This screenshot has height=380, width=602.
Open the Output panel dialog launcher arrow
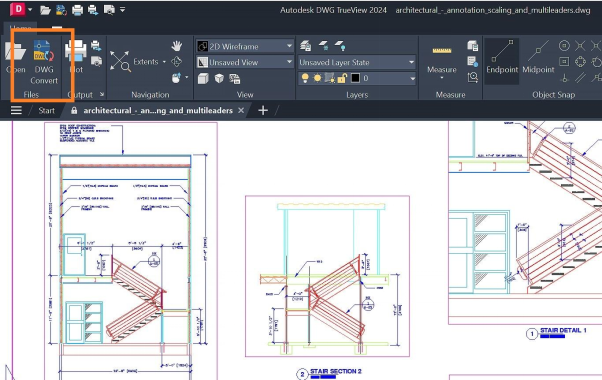[x=102, y=94]
